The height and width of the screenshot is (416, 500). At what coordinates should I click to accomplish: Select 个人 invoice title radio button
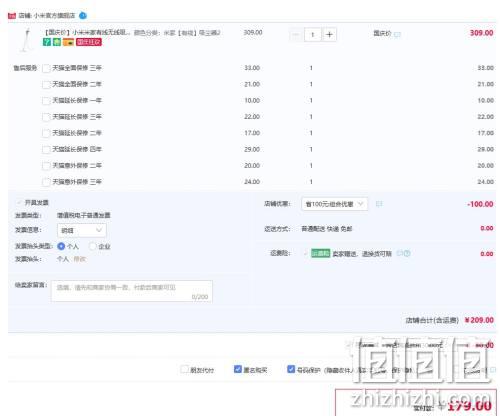[61, 246]
